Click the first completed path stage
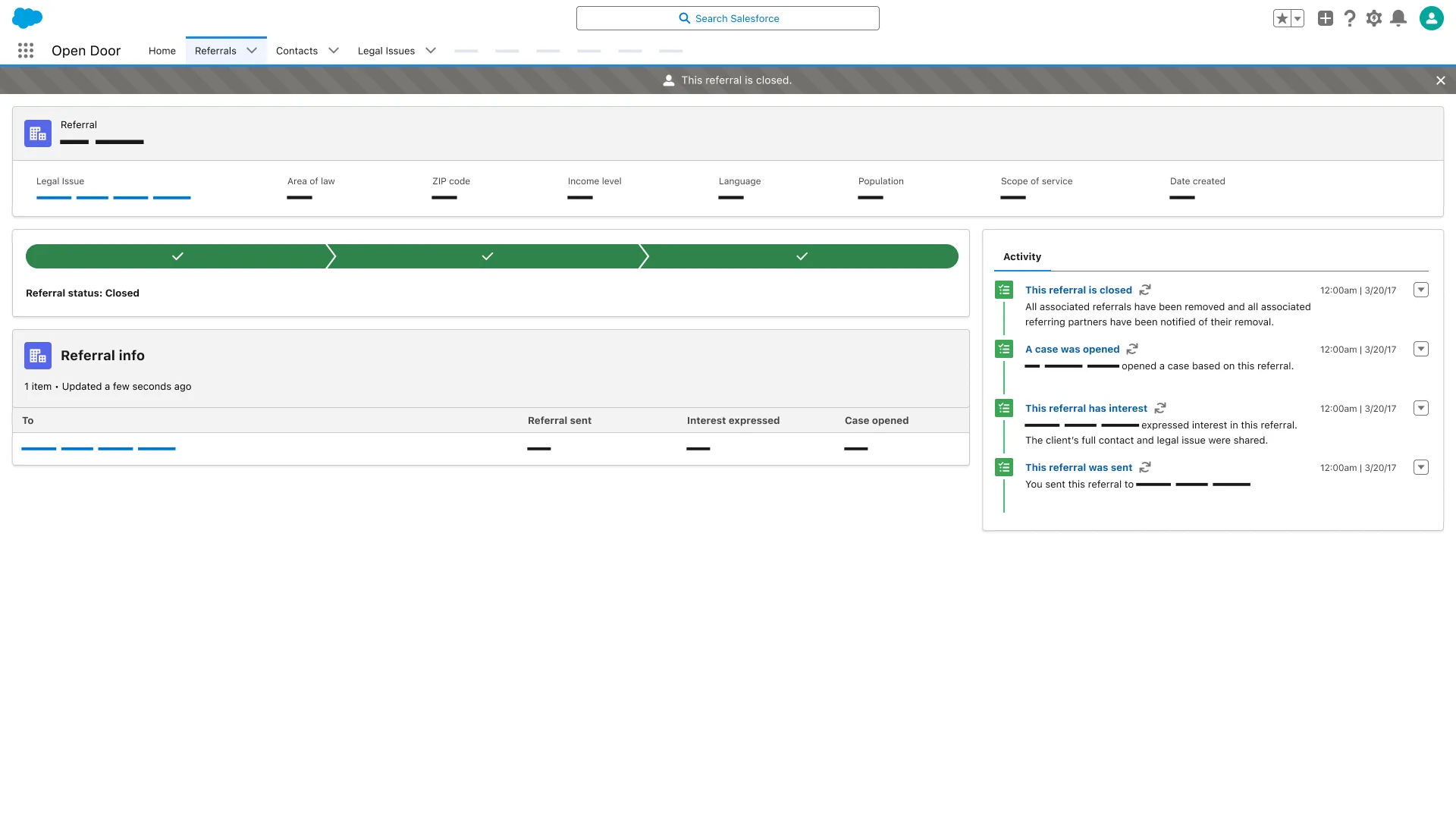Screen dimensions: 1456x819 [177, 256]
